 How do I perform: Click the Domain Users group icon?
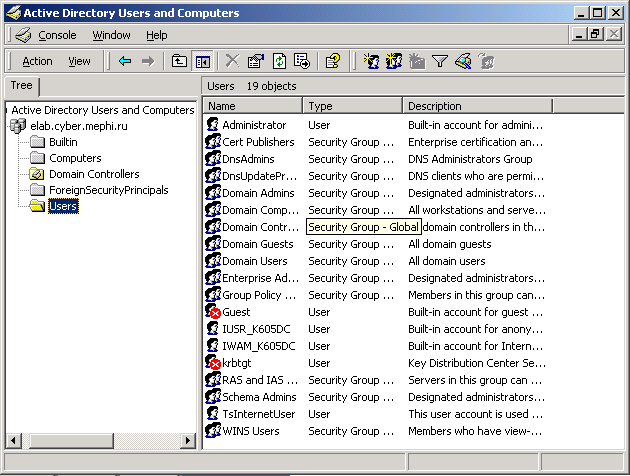tap(213, 261)
